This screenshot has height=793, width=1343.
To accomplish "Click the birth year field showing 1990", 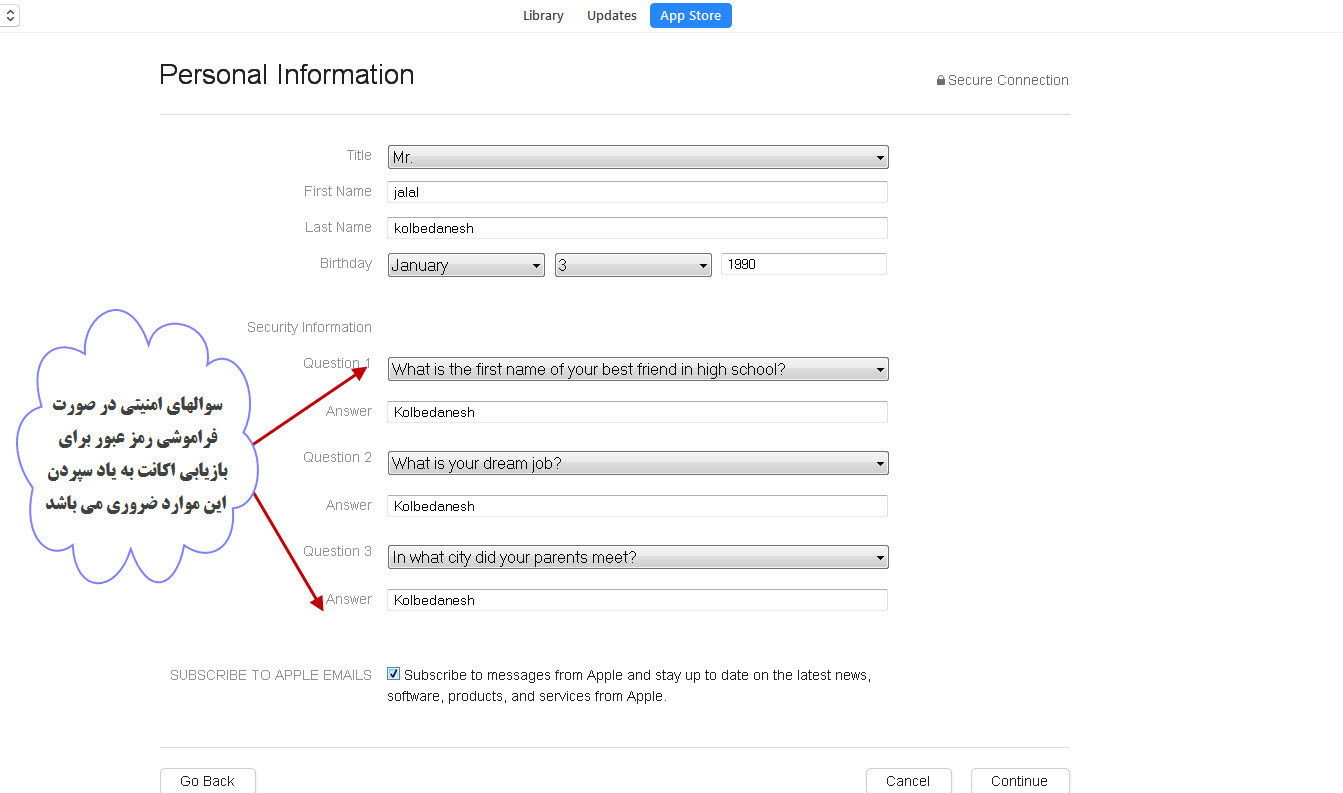I will click(x=803, y=264).
